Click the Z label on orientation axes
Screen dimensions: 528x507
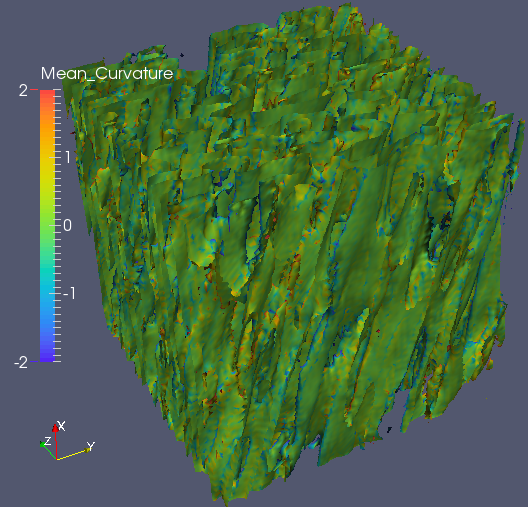[47, 441]
